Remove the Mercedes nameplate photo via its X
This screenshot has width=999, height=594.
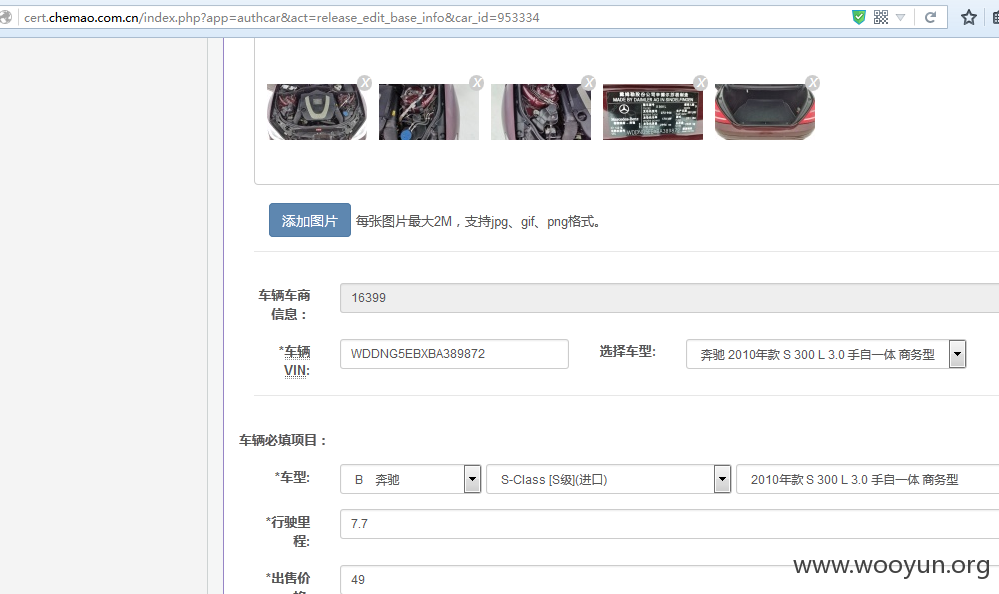coord(701,82)
